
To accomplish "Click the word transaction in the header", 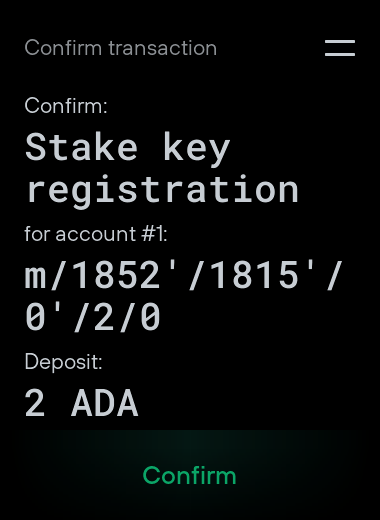I will click(163, 48).
